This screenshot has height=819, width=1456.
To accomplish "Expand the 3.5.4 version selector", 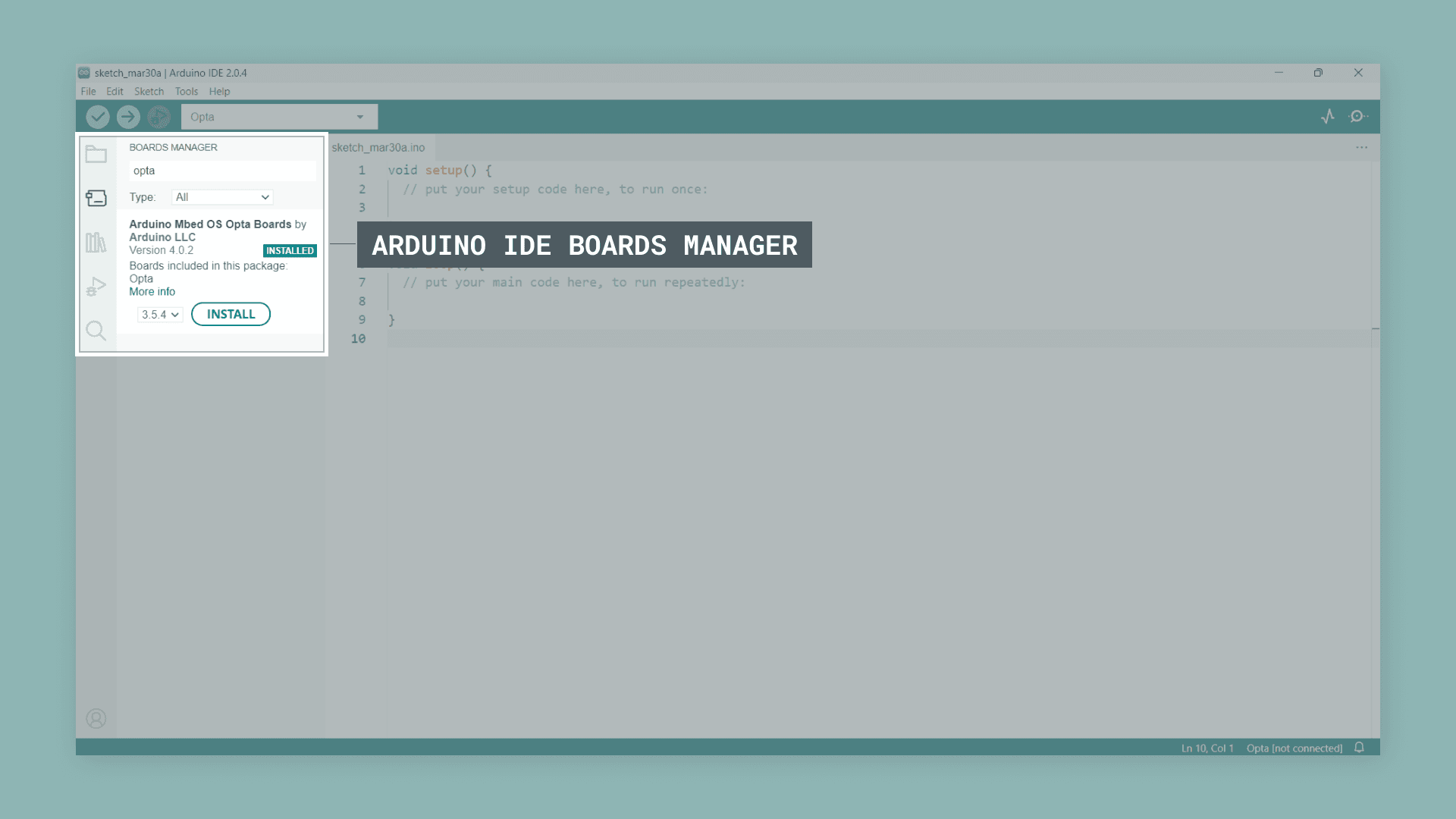I will [160, 315].
